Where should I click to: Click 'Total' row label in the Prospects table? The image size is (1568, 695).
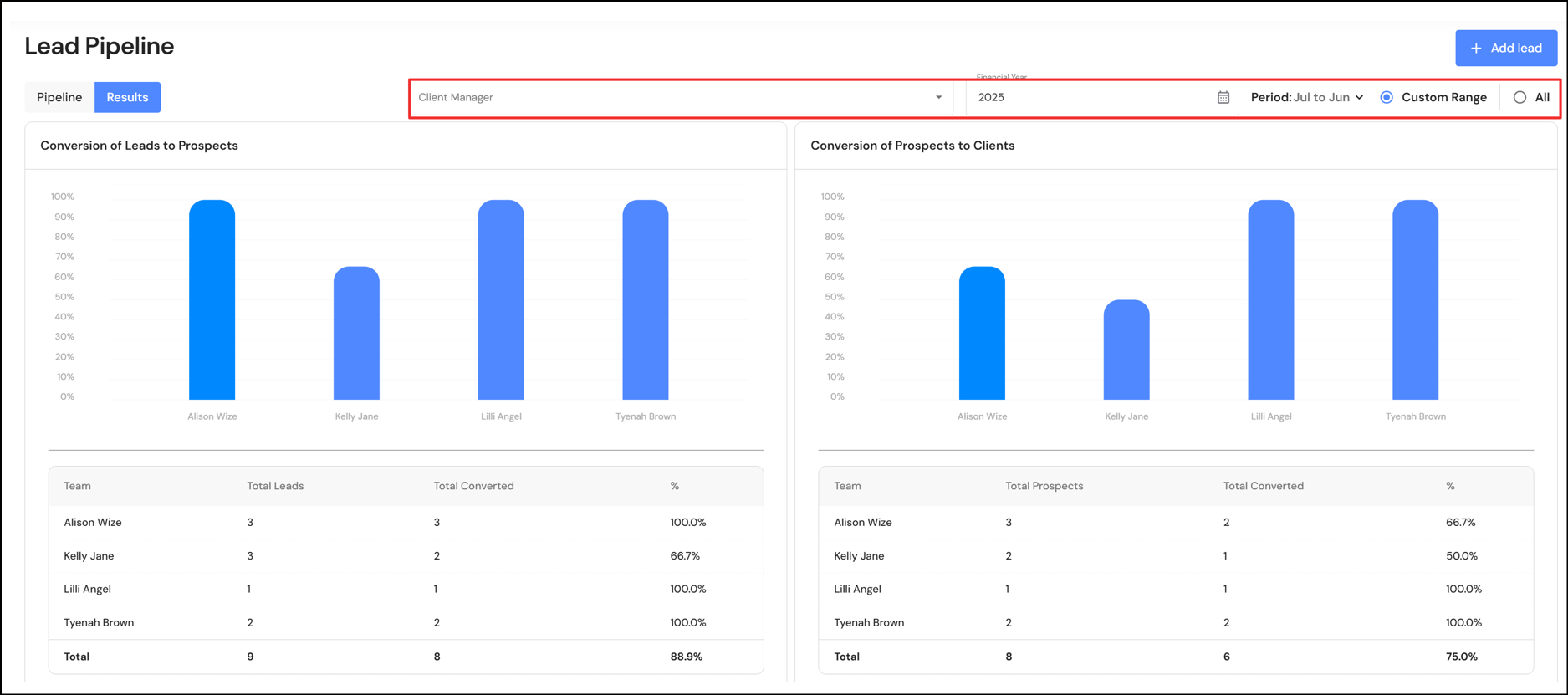[846, 657]
